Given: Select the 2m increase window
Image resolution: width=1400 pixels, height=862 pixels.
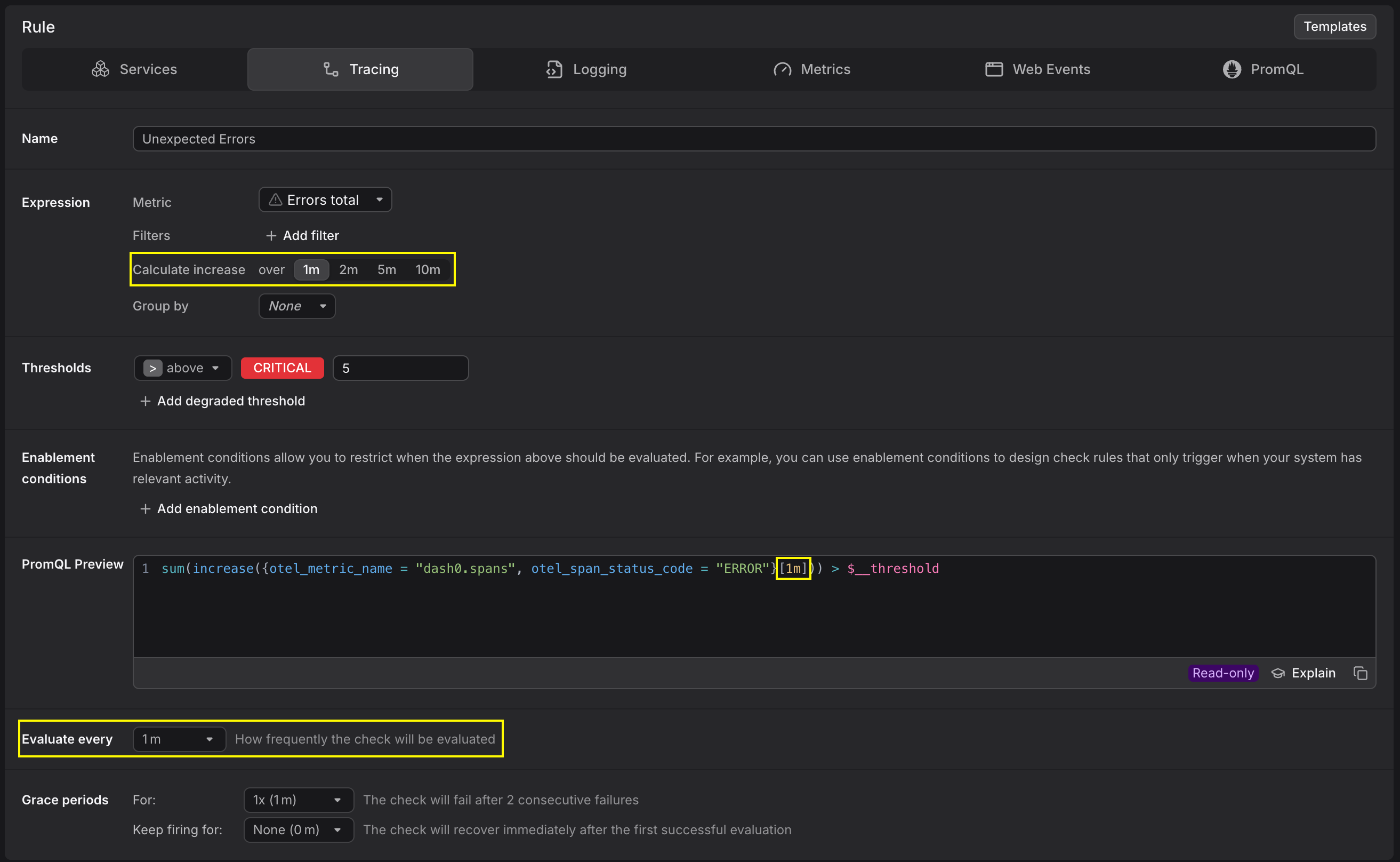Looking at the screenshot, I should click(348, 270).
